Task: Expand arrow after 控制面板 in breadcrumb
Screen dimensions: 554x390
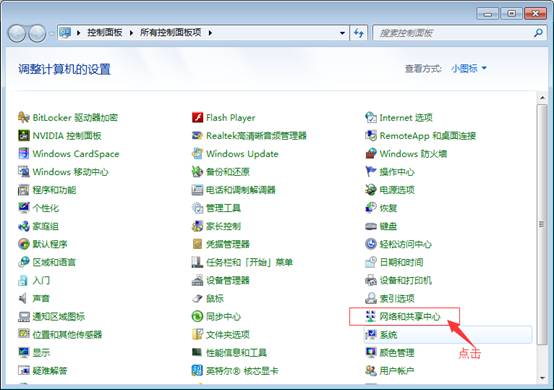Action: [x=131, y=33]
